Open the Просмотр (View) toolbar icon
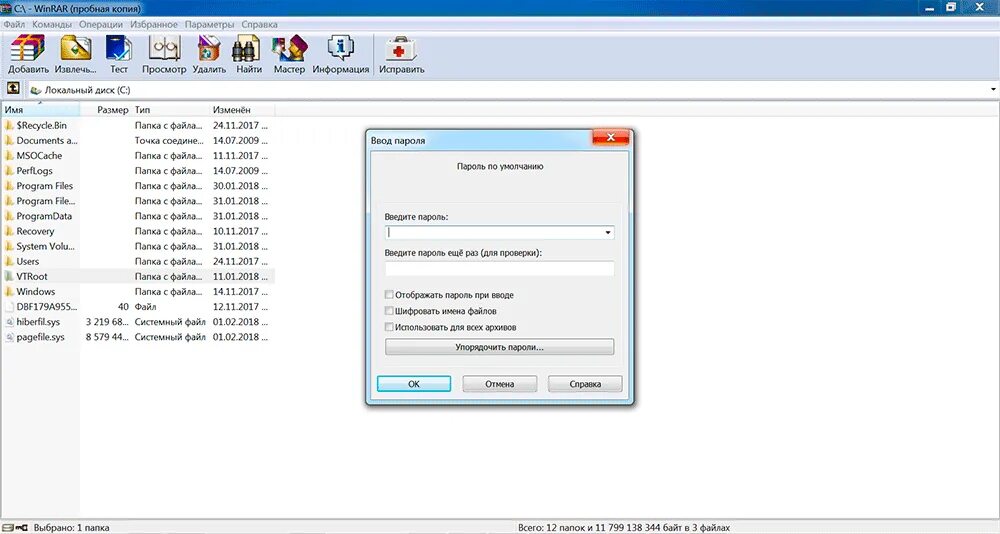 coord(164,48)
